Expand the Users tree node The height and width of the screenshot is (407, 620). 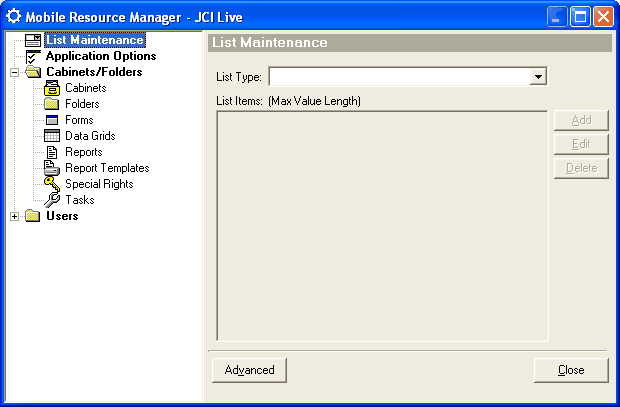(x=15, y=216)
